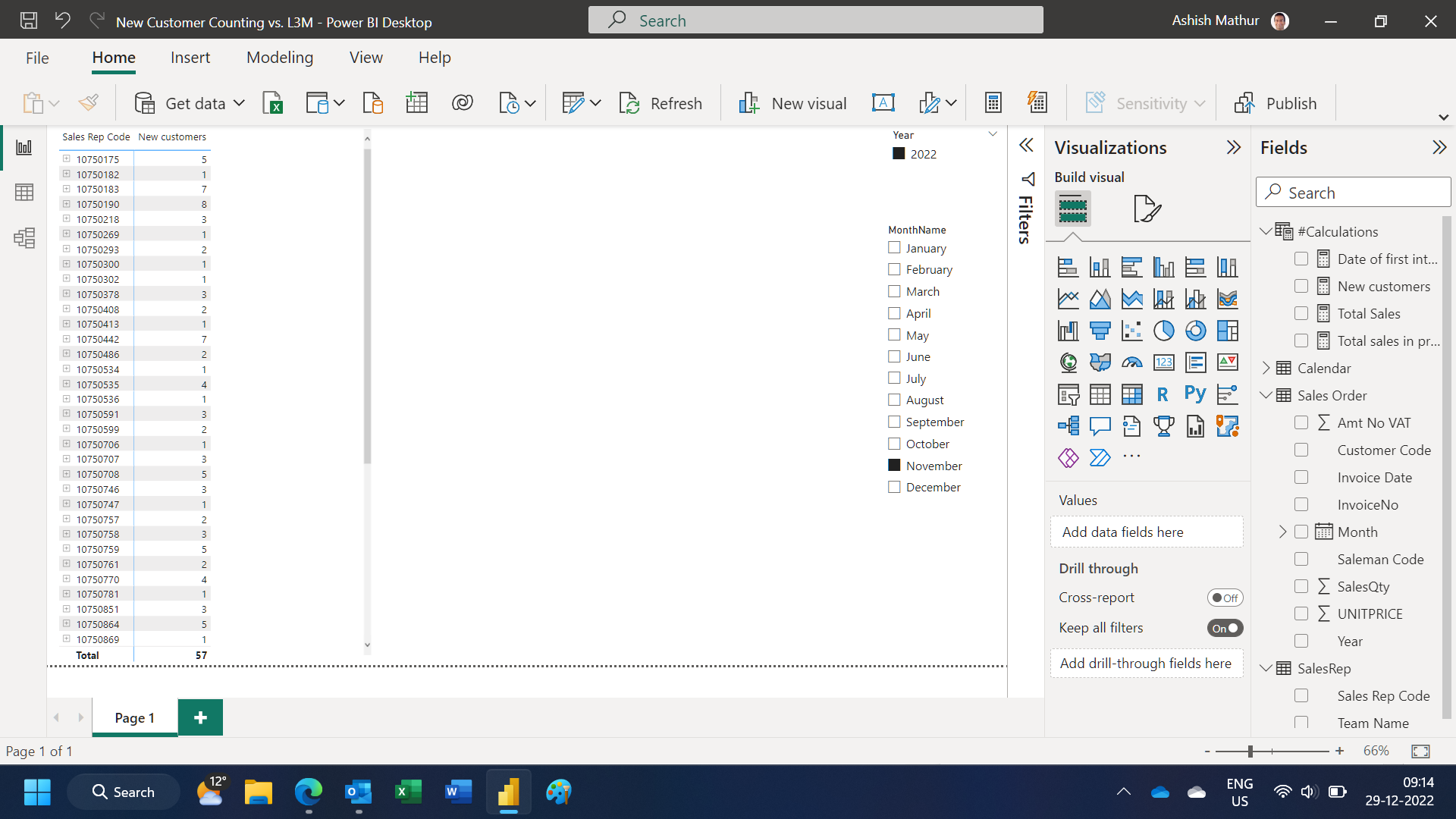Open Excel workbook data source icon
Viewport: 1456px width, 819px height.
pyautogui.click(x=273, y=102)
